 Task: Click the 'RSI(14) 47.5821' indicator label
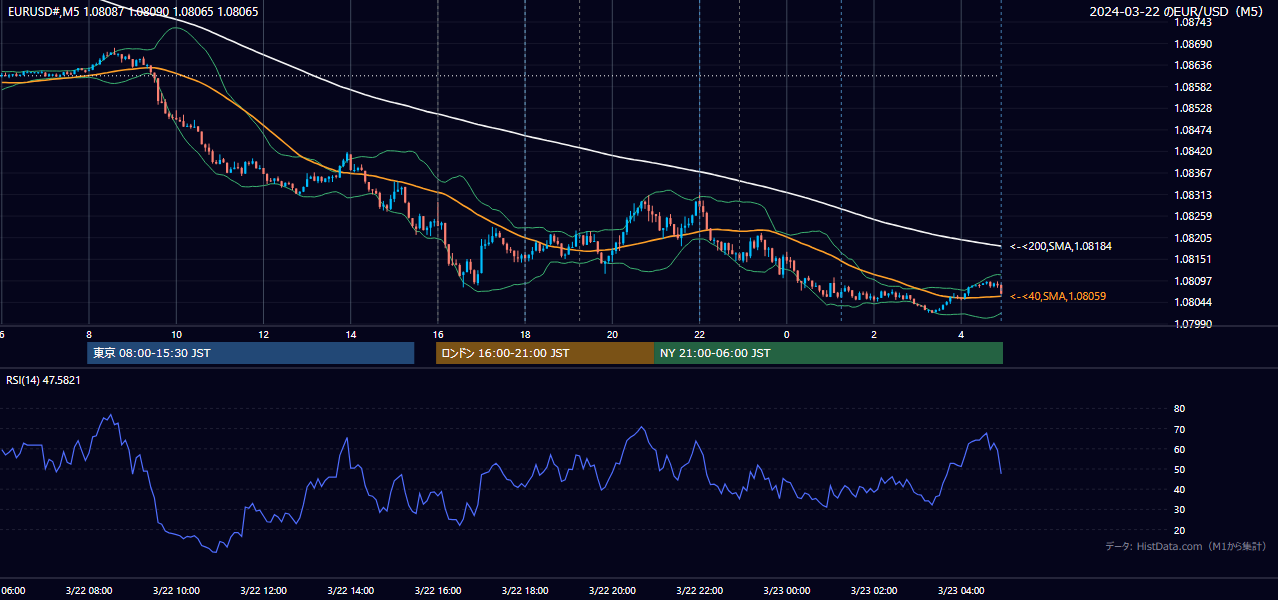[x=43, y=380]
